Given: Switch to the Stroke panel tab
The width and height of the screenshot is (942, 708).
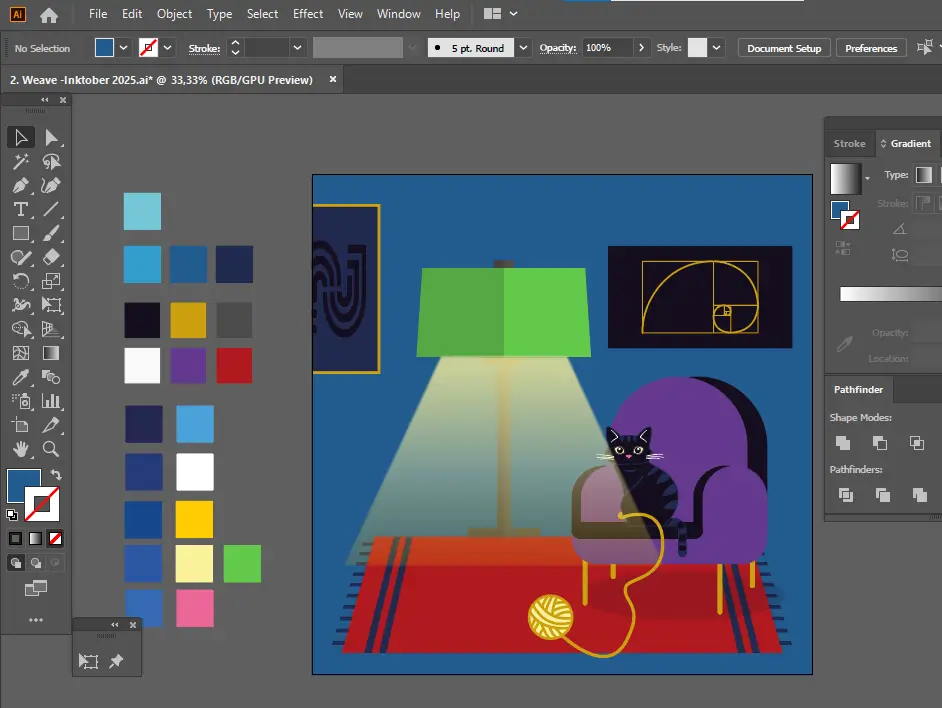Looking at the screenshot, I should coord(849,144).
